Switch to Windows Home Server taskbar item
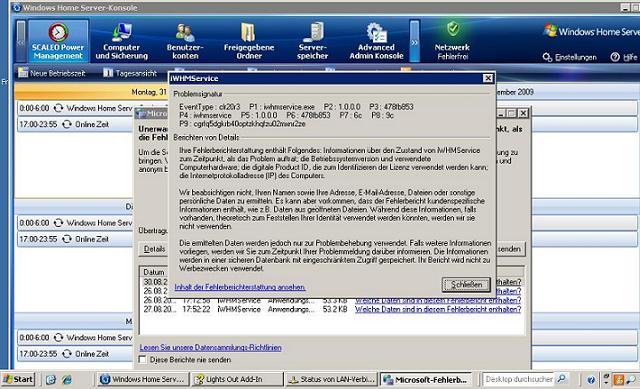Screen dimensions: 640x389 143,379
